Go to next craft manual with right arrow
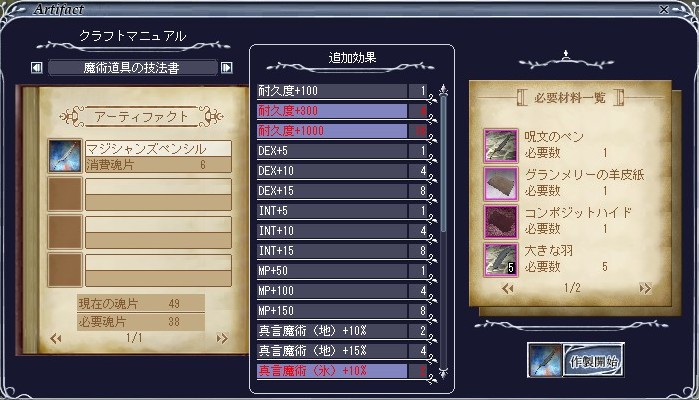Screen dimensions: 699x400 coord(226,68)
